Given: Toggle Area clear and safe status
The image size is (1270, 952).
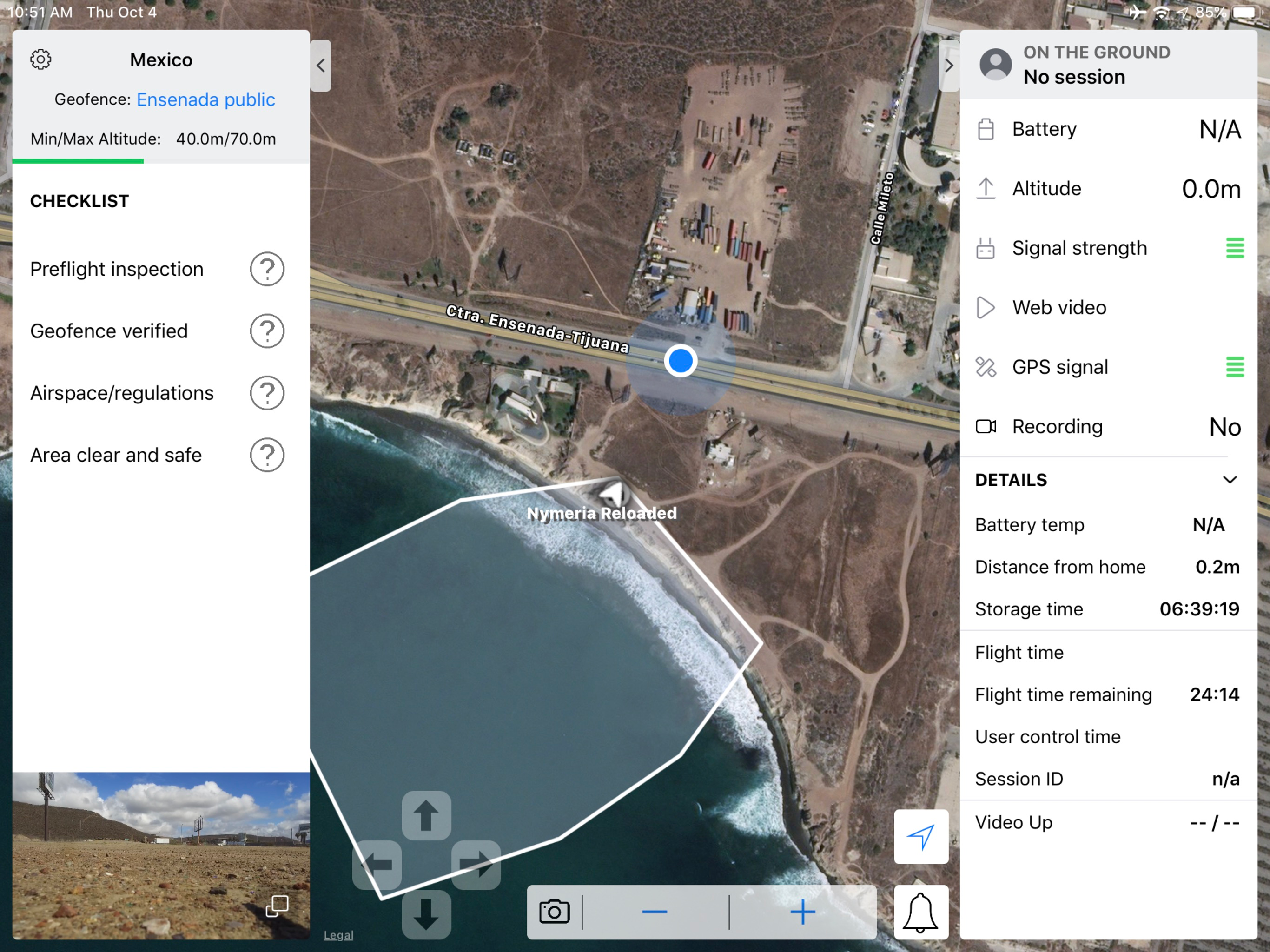Looking at the screenshot, I should [x=267, y=455].
